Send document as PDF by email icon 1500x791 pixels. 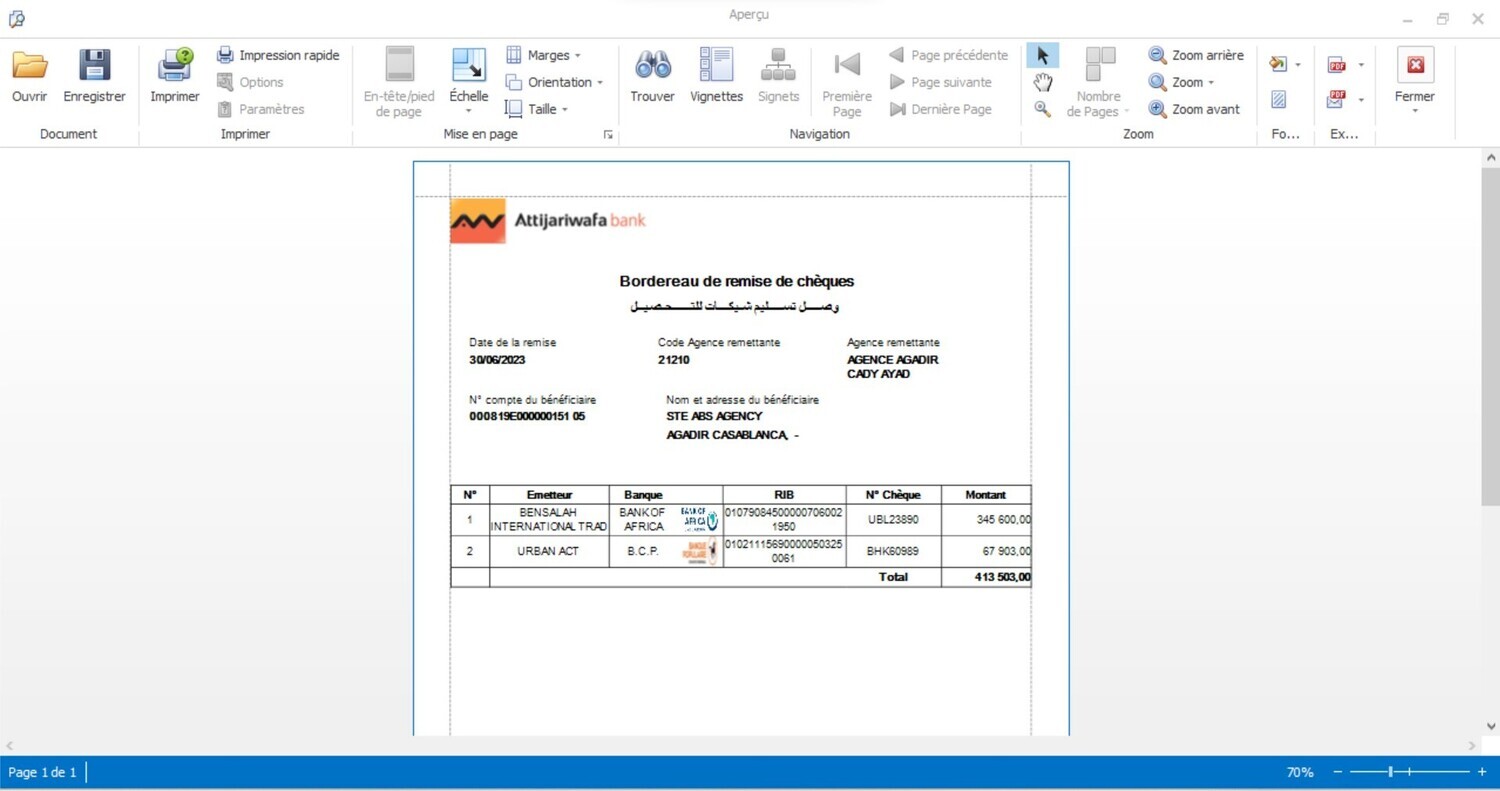coord(1337,99)
